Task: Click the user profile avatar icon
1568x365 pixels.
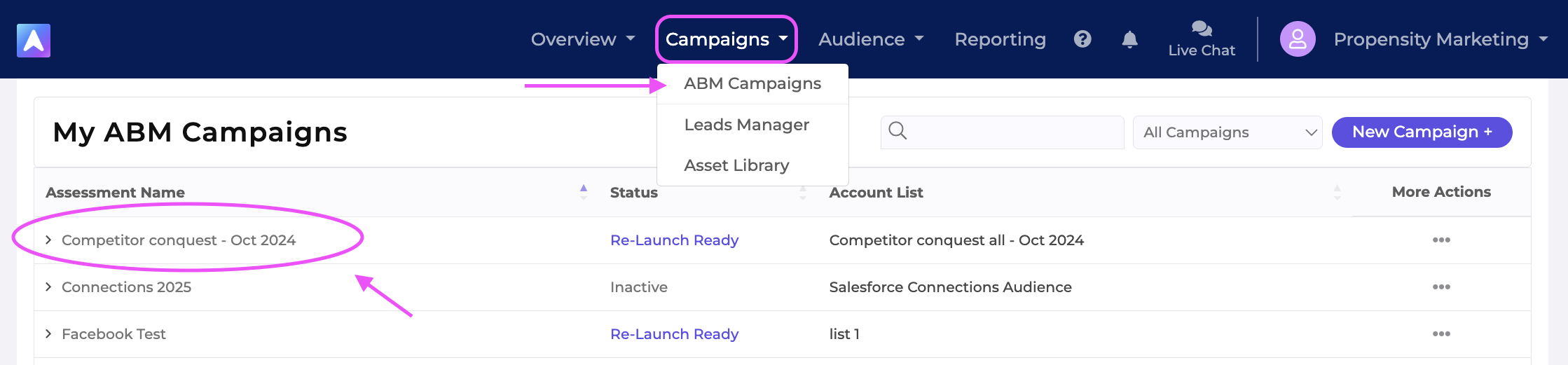Action: (x=1298, y=39)
